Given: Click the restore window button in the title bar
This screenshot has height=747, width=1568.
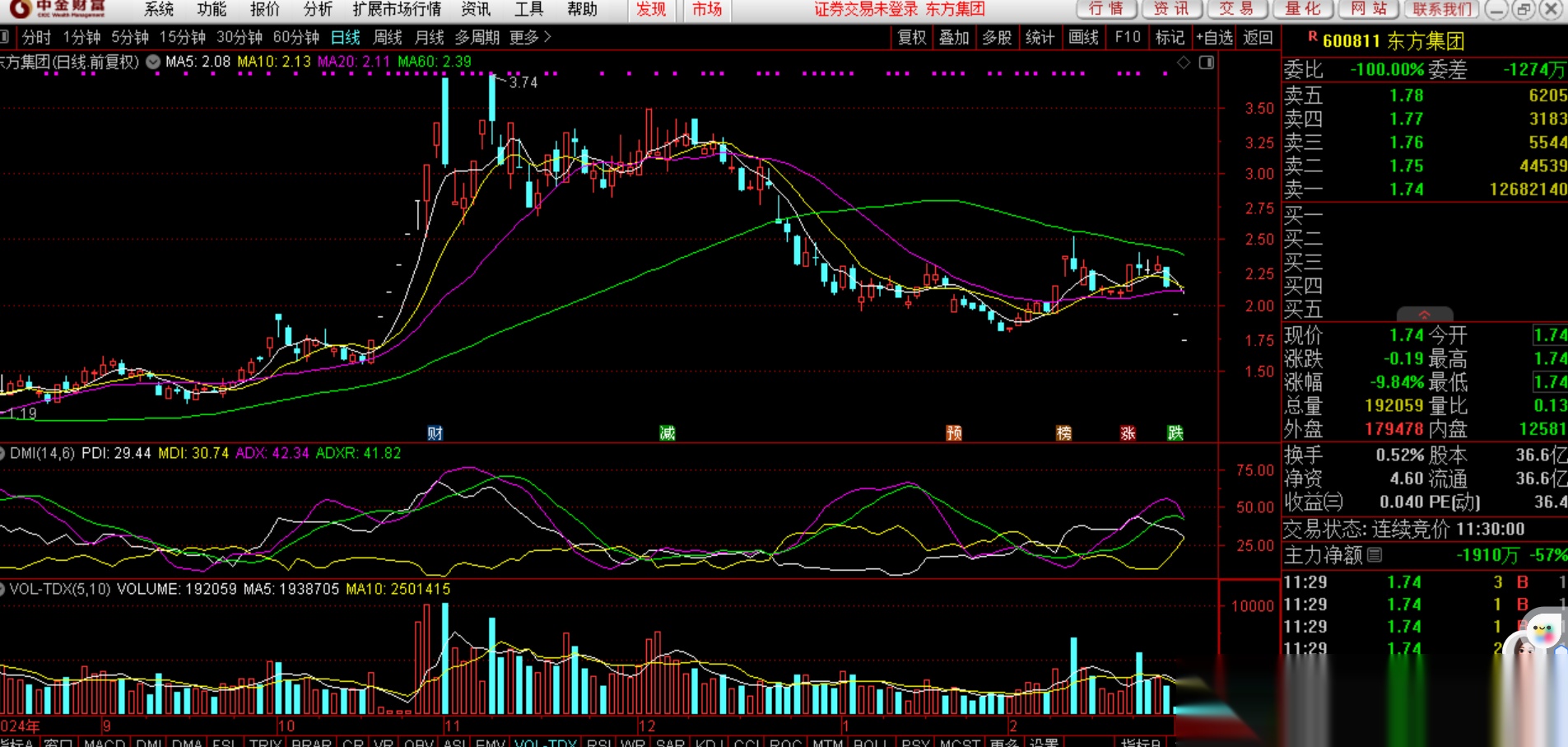Looking at the screenshot, I should tap(1524, 9).
